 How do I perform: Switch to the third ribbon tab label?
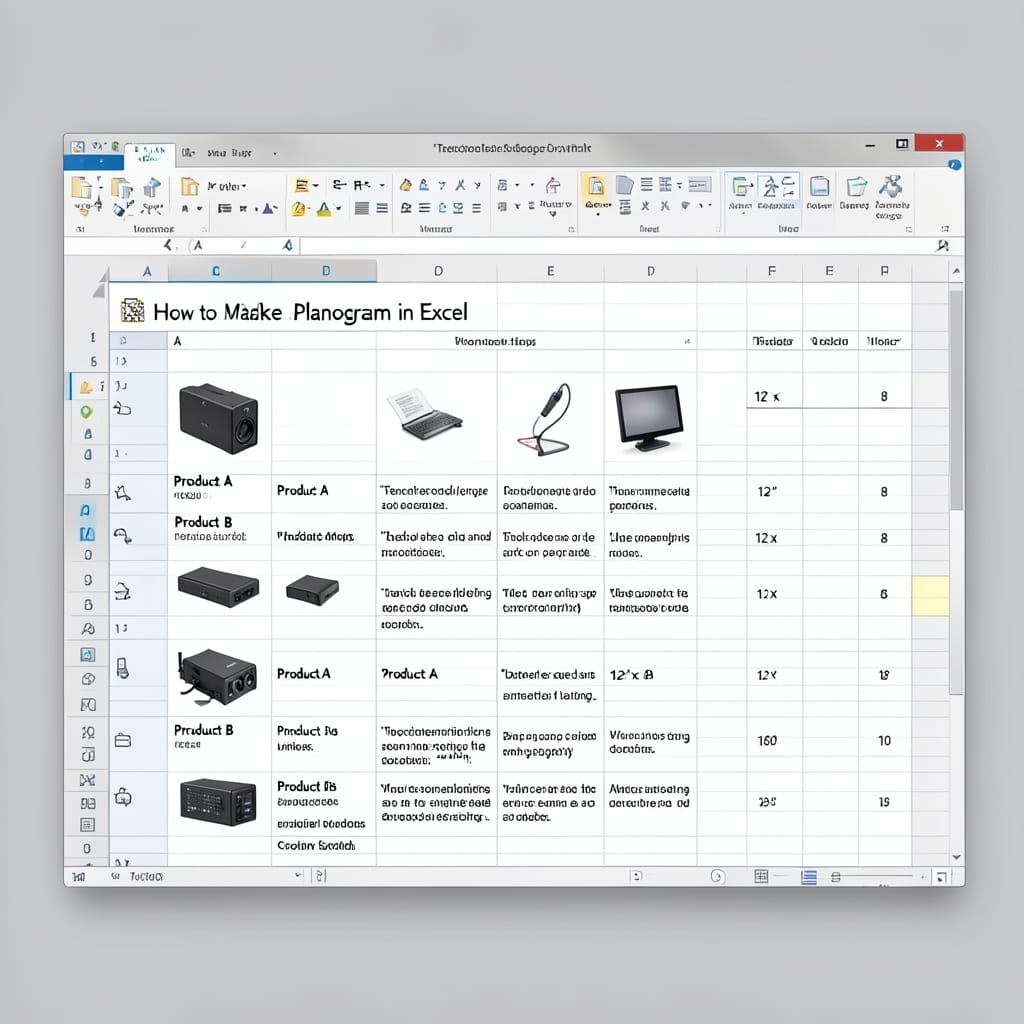pyautogui.click(x=229, y=153)
